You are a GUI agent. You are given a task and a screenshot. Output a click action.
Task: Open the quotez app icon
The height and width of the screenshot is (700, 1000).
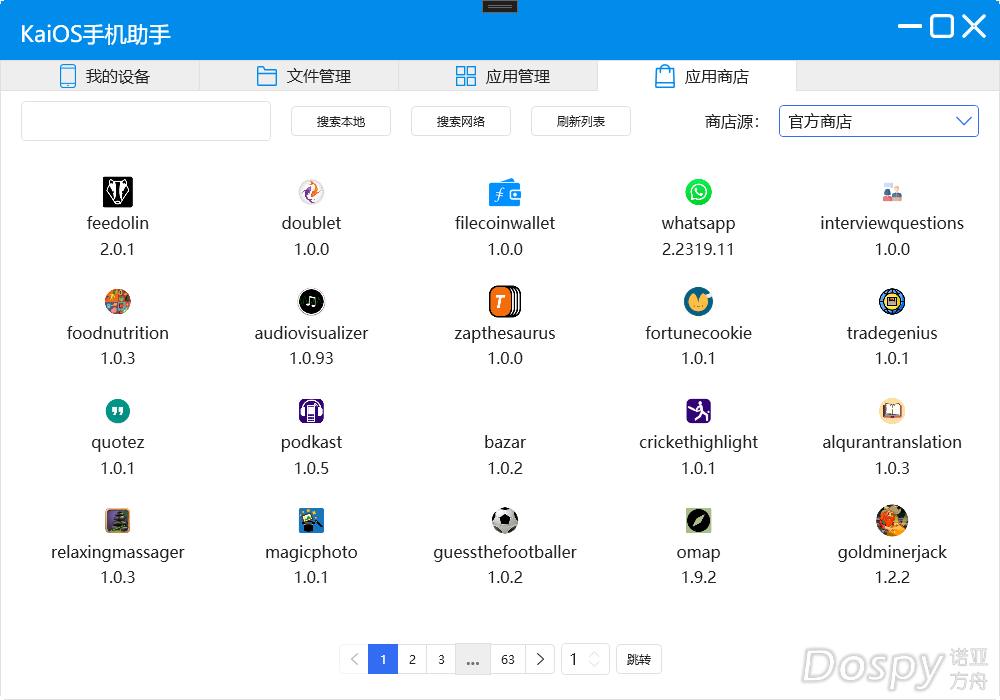pyautogui.click(x=118, y=411)
